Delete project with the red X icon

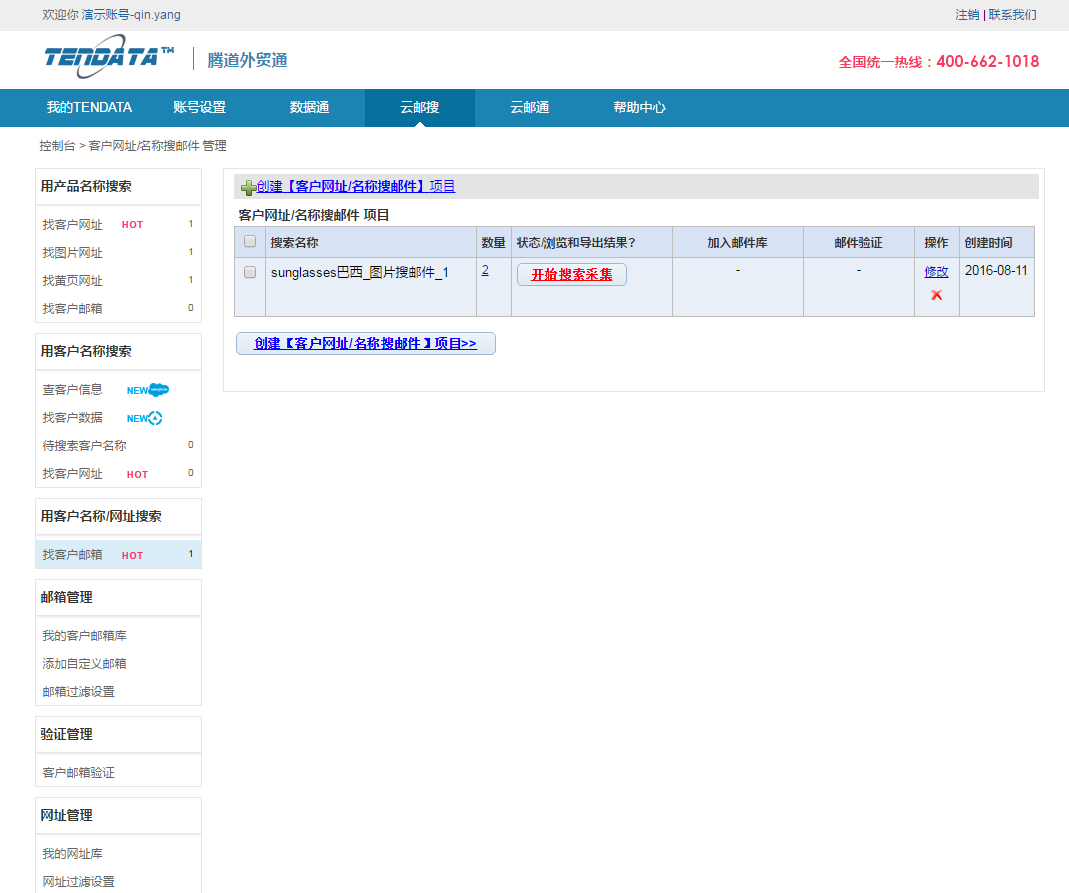tap(936, 295)
